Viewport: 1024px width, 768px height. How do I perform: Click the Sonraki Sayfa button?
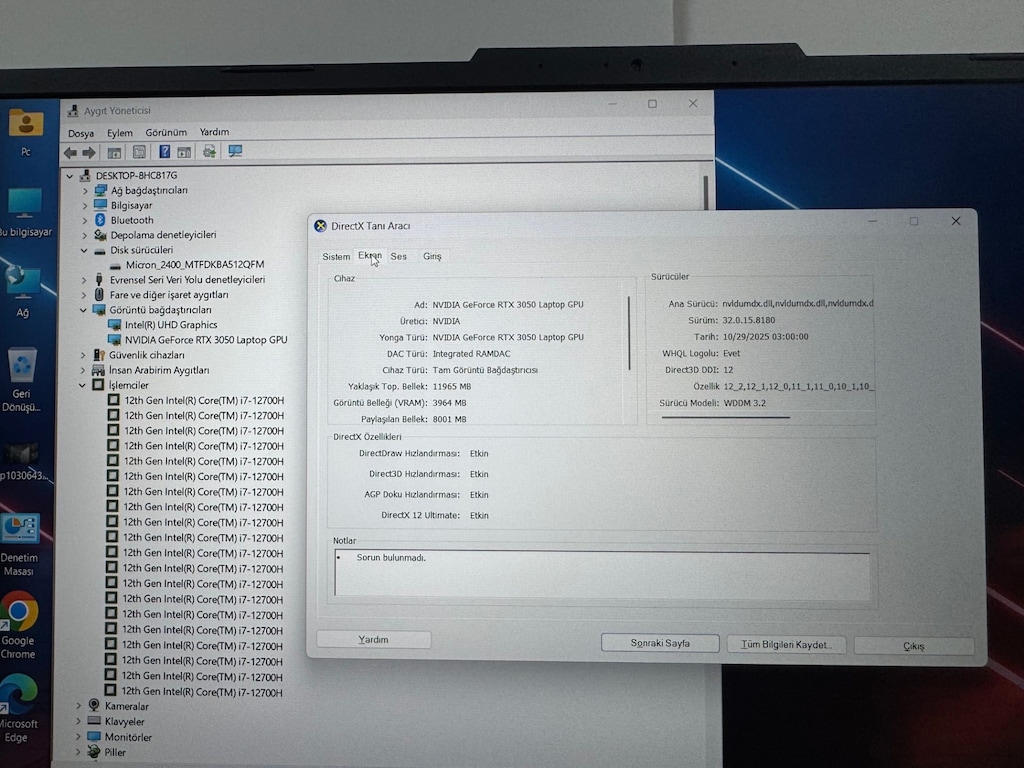[x=660, y=643]
